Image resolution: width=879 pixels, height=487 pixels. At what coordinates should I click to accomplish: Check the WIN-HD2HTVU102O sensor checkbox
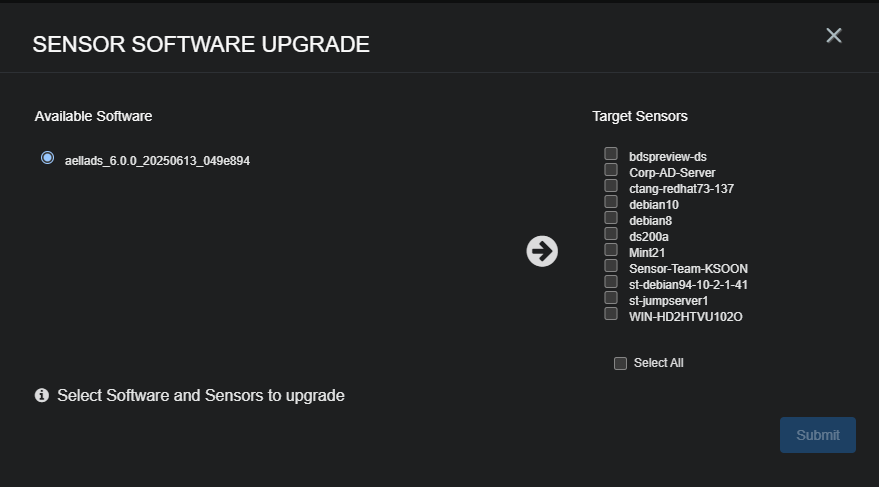(x=611, y=314)
